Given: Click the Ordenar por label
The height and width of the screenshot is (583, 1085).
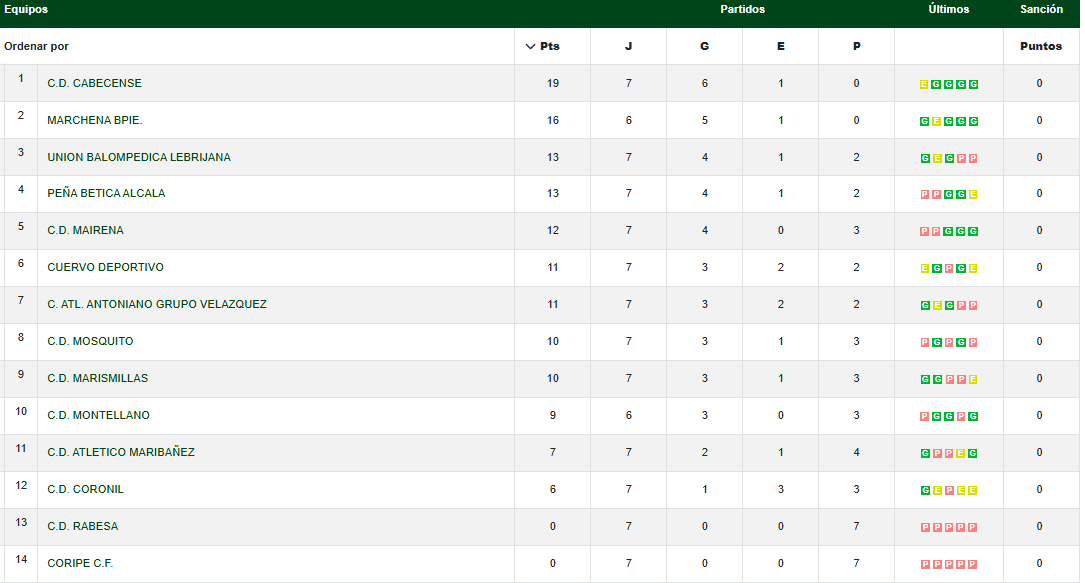Looking at the screenshot, I should [36, 47].
